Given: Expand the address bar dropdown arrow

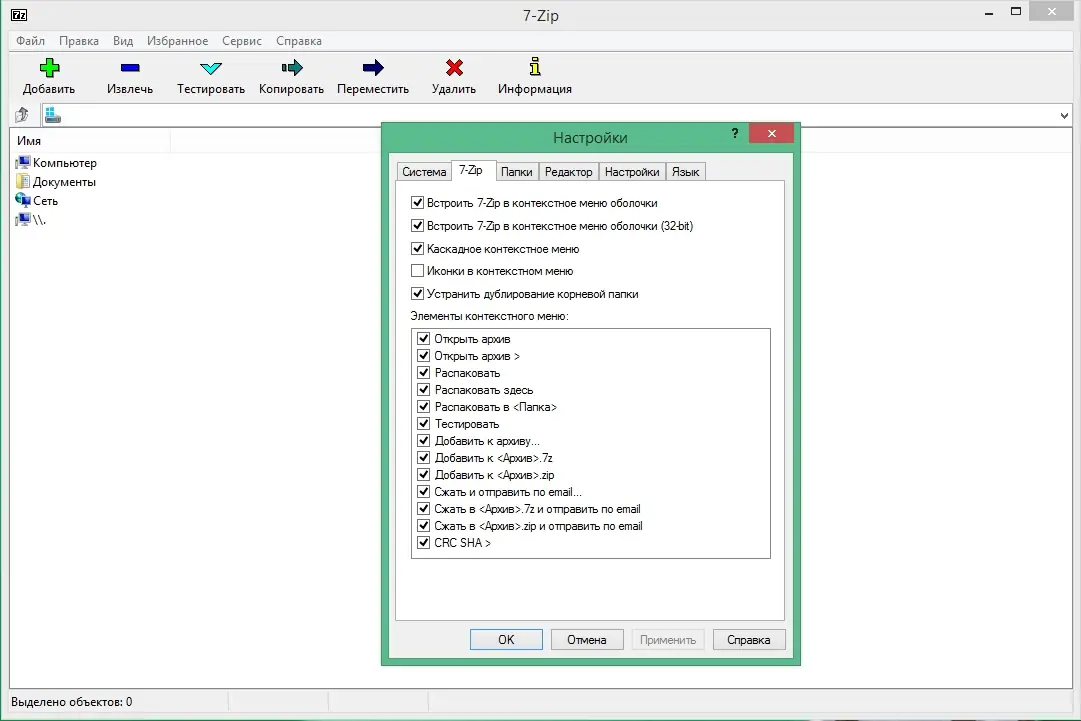Looking at the screenshot, I should tap(1064, 115).
